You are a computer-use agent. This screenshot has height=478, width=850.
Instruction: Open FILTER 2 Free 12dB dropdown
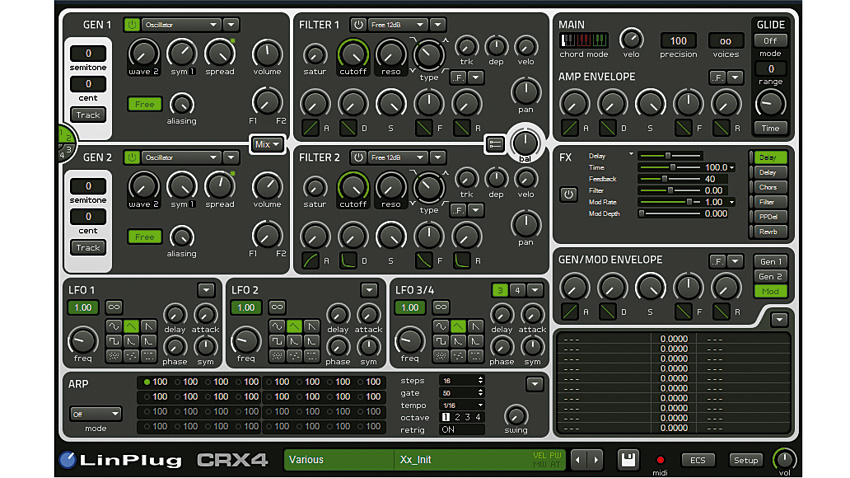pos(397,157)
